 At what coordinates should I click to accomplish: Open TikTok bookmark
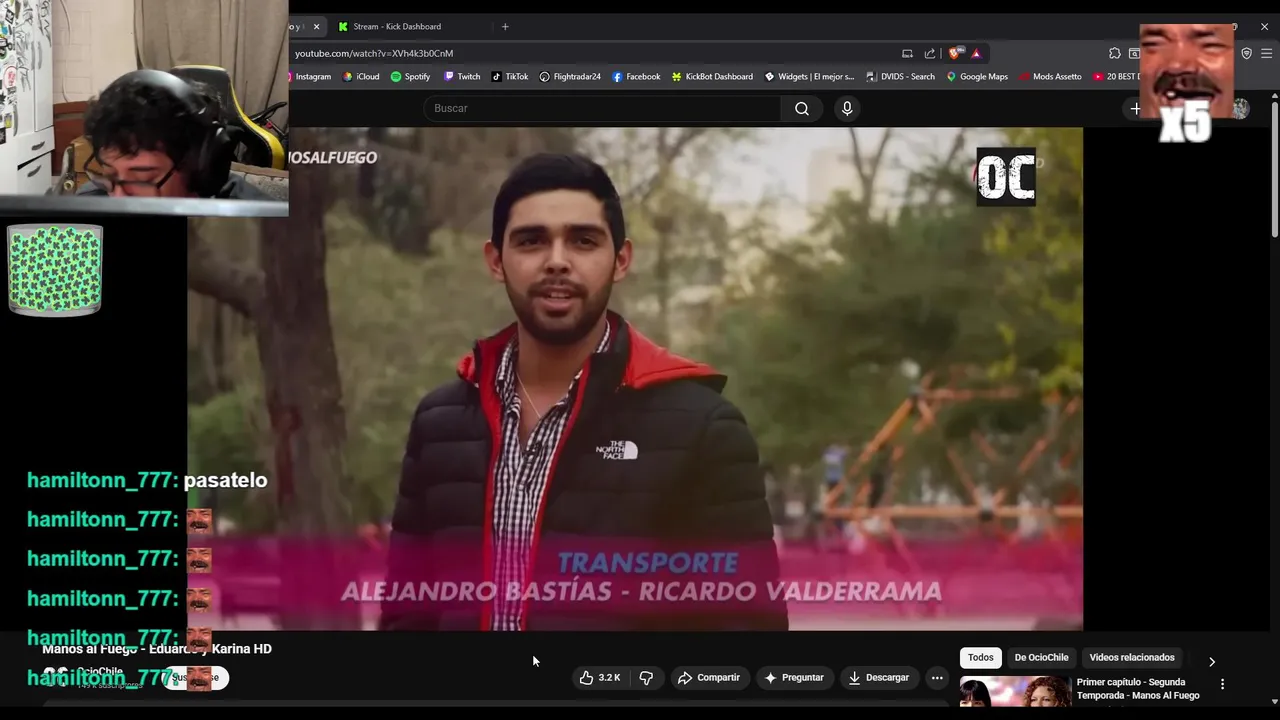coord(510,76)
